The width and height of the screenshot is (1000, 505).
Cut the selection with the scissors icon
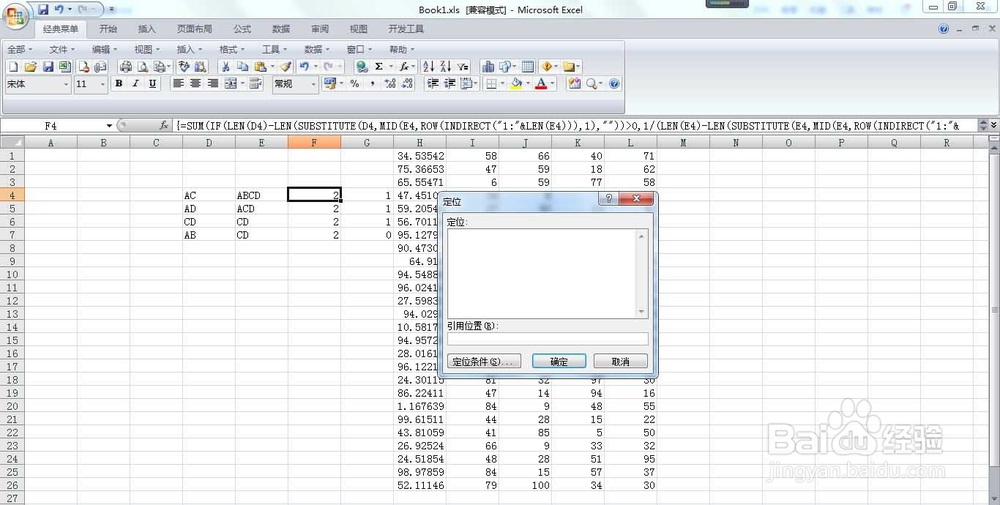(x=226, y=66)
